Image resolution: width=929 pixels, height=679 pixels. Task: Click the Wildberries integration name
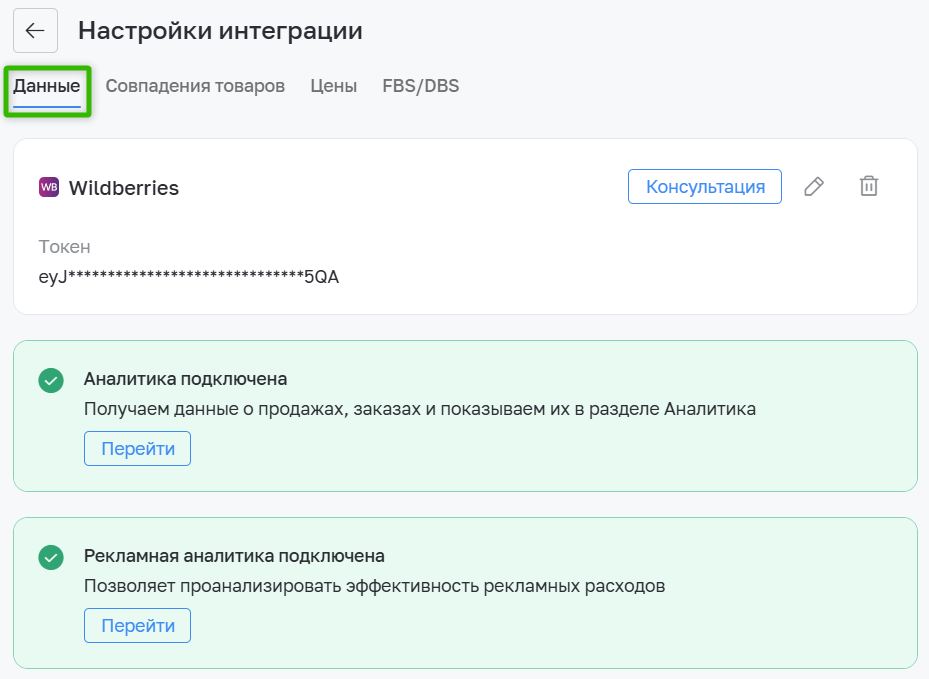(x=124, y=188)
